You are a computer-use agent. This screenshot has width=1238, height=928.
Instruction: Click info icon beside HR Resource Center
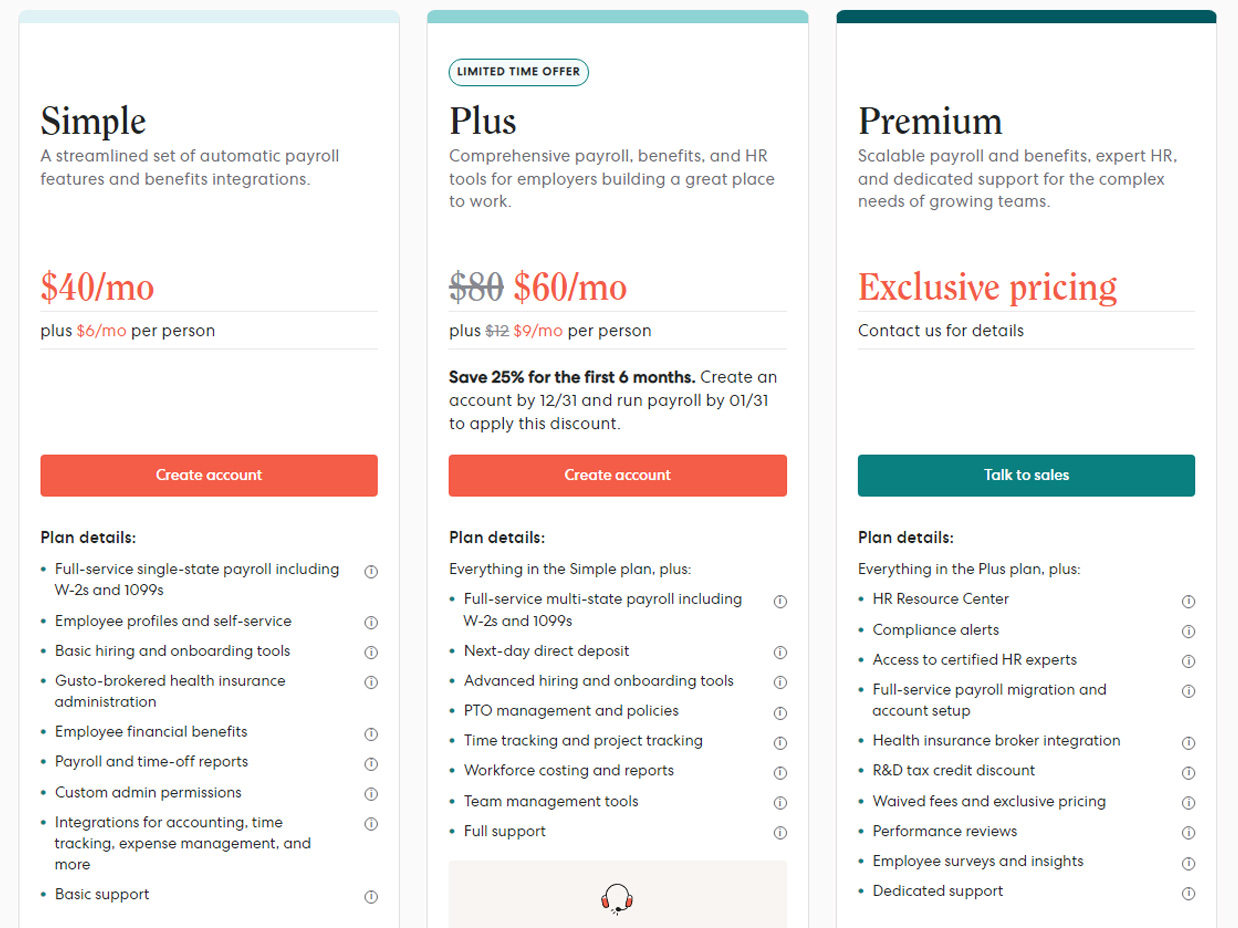click(1188, 601)
